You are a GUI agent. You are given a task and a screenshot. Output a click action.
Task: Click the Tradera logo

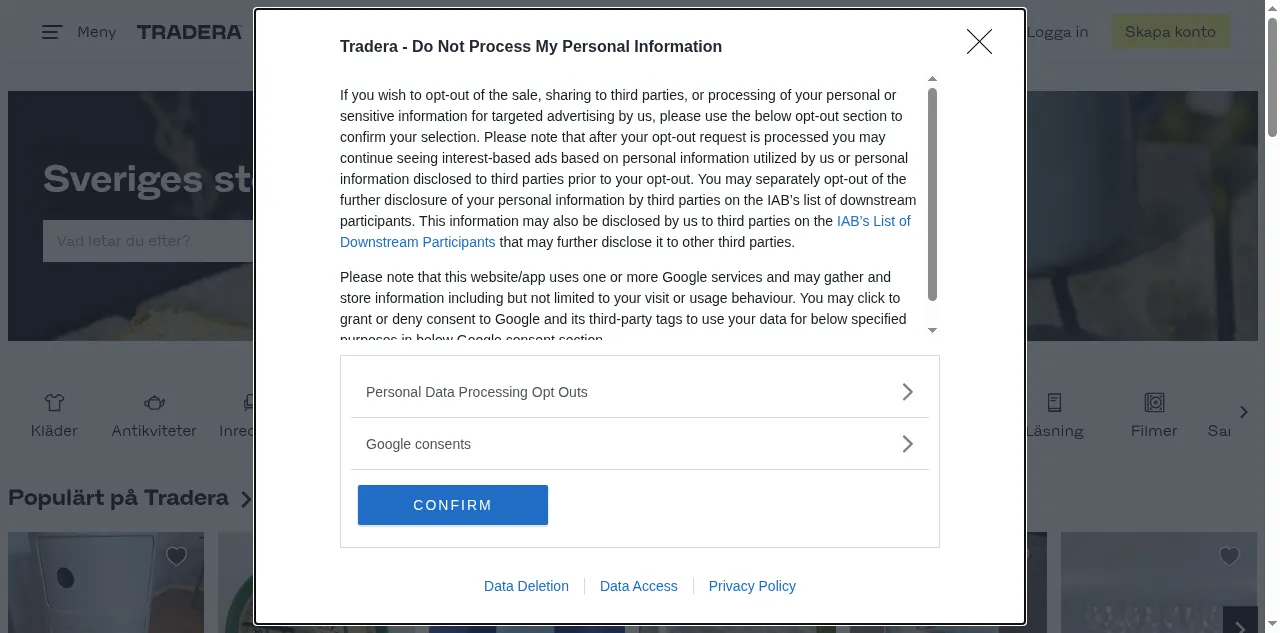[190, 32]
